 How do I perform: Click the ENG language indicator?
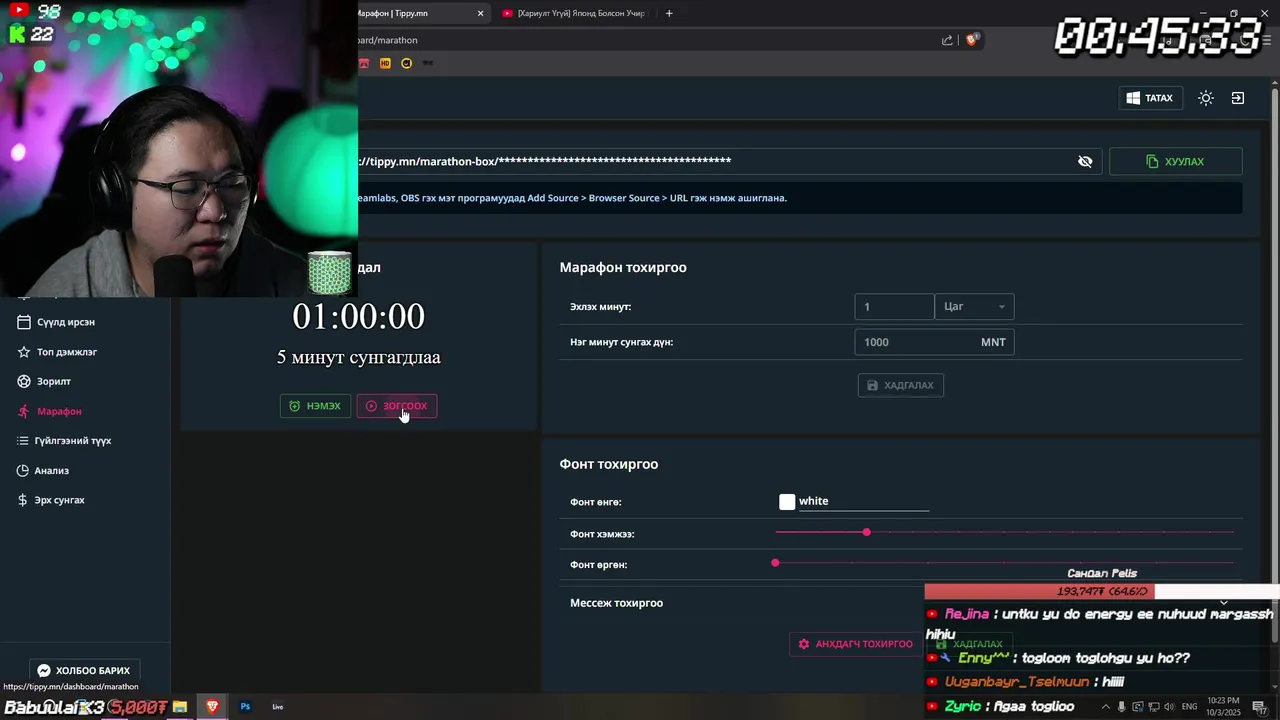1190,707
